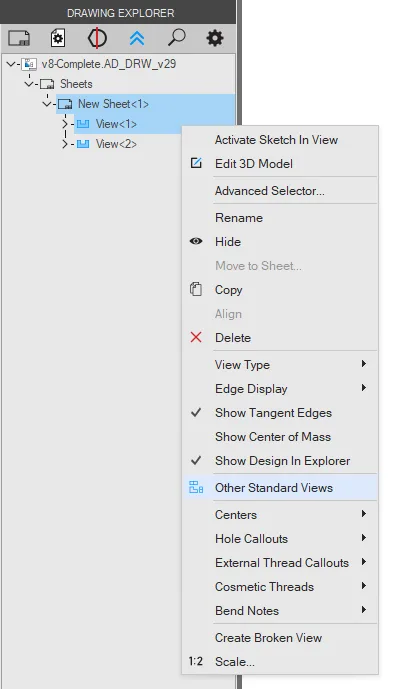
Task: Click the View<2> view icon
Action: tap(83, 144)
